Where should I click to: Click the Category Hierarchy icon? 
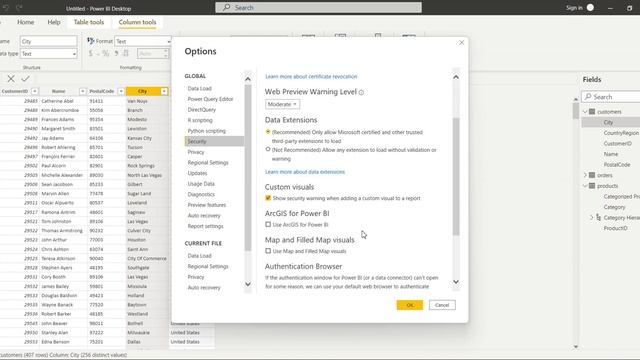coord(598,218)
